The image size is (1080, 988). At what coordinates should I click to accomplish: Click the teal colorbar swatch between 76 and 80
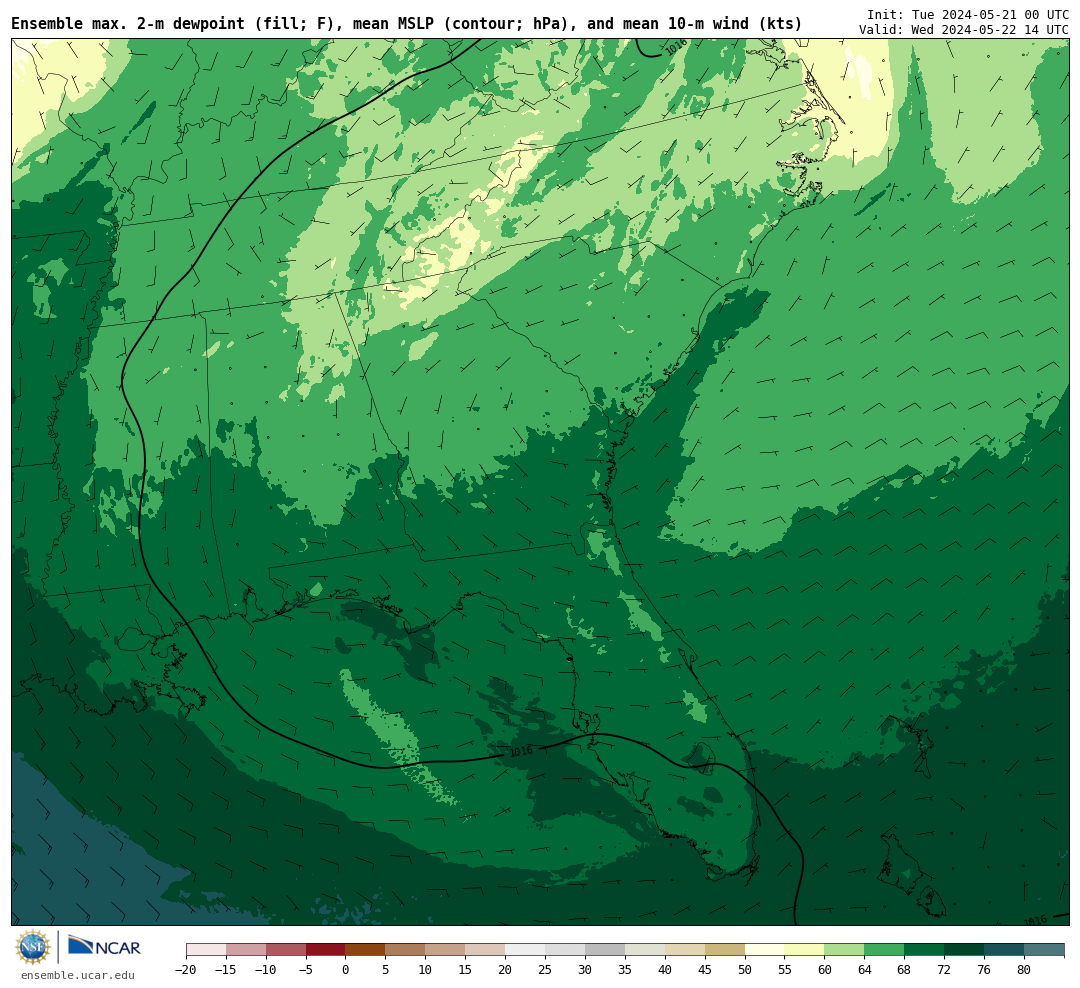coord(1004,950)
